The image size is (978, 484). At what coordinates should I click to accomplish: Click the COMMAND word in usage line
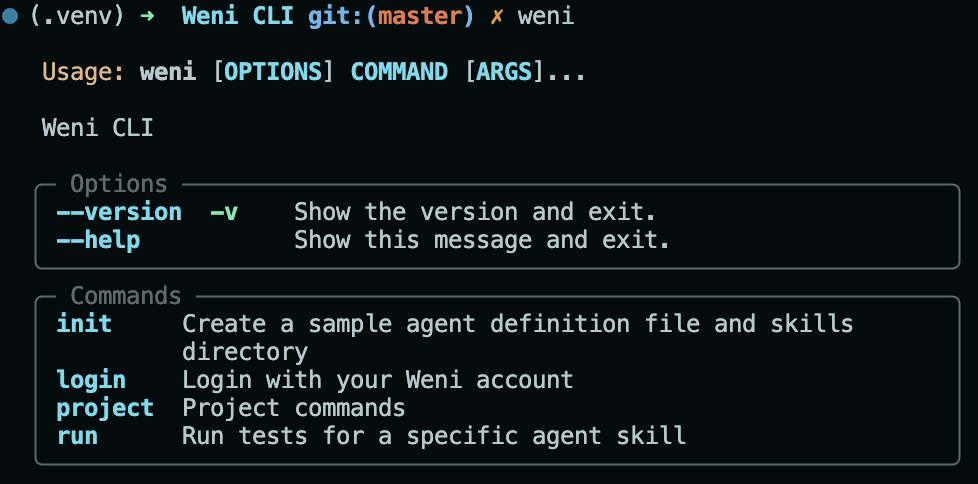(x=399, y=73)
